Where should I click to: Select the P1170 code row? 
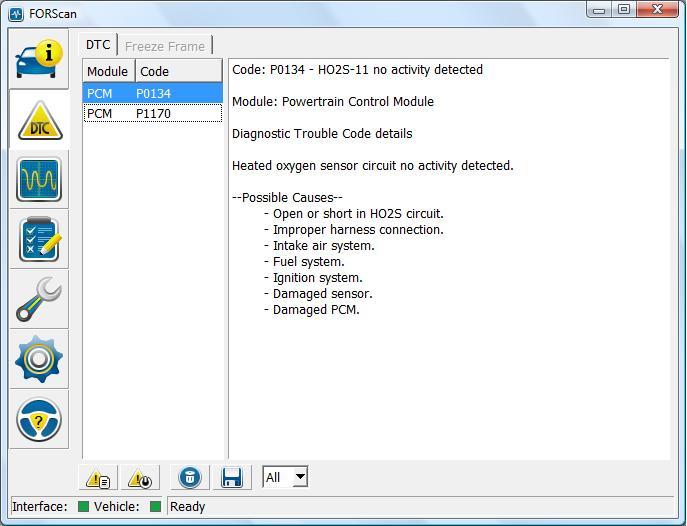tap(152, 114)
